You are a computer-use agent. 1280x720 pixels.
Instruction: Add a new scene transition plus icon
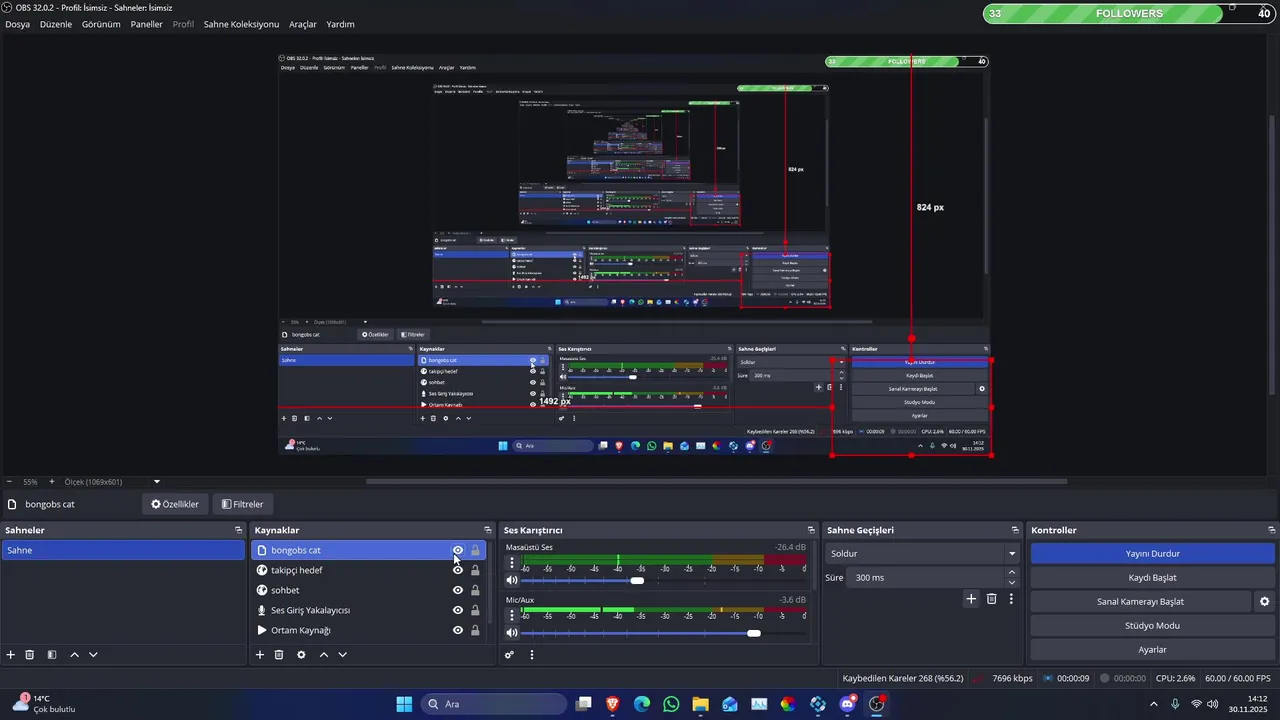(x=970, y=599)
